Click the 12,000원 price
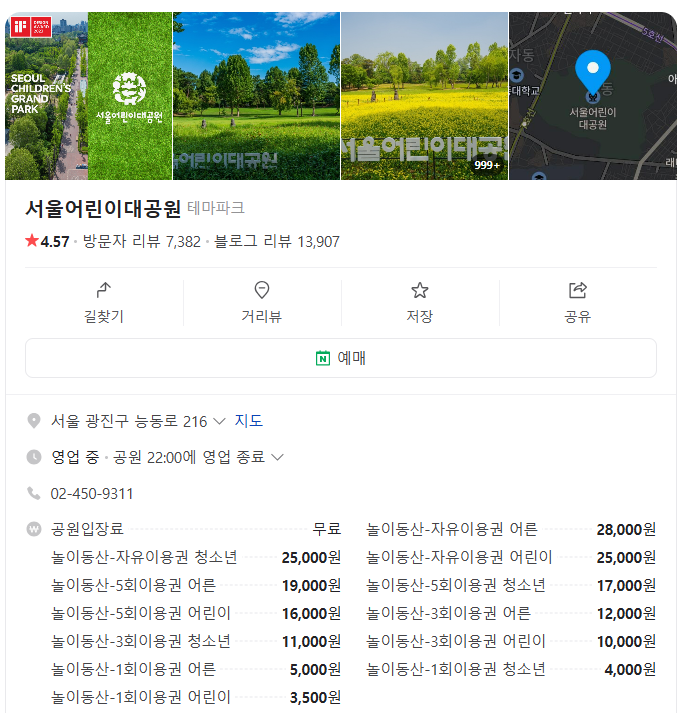679x713 pixels. [626, 613]
